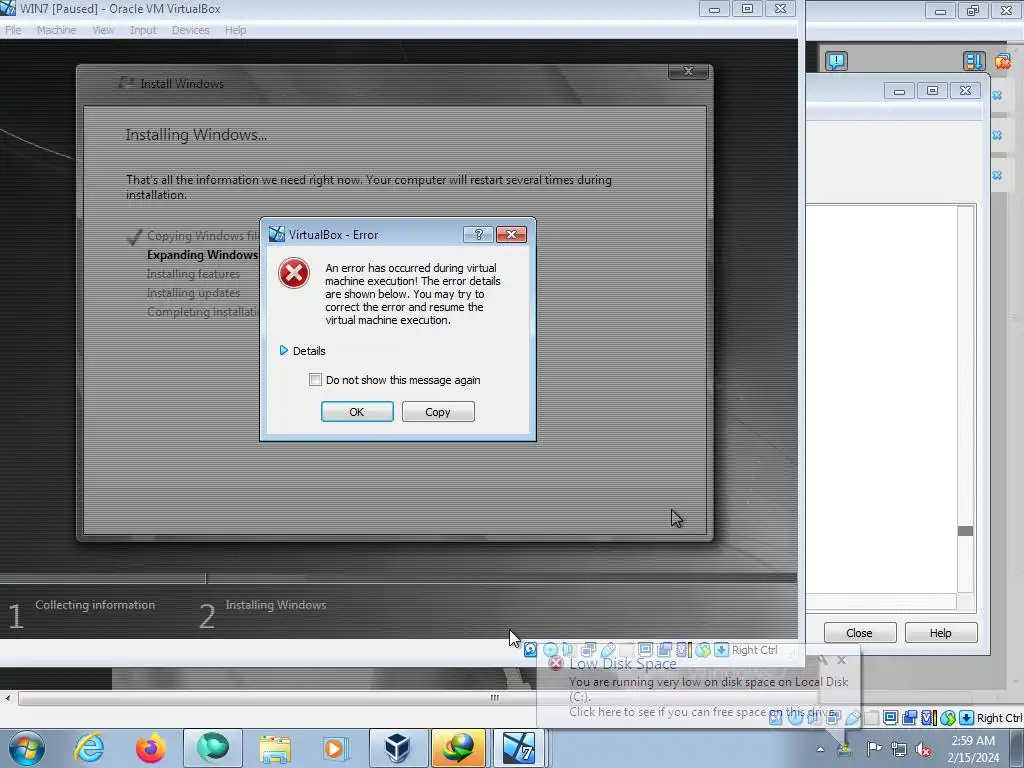Click the muted volume tray icon
This screenshot has width=1024, height=768.
coord(923,749)
